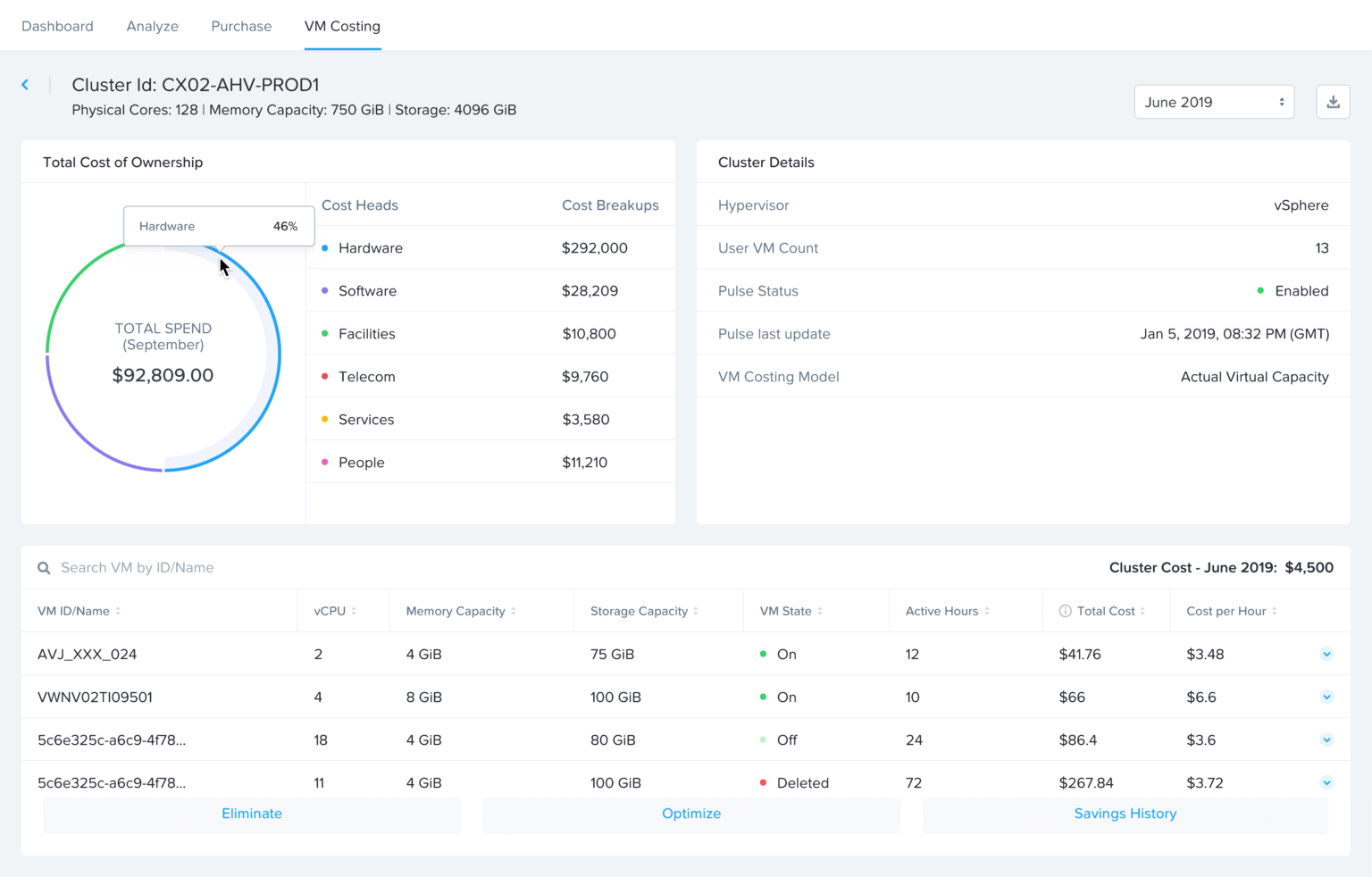Click the Software legend color dot
1372x877 pixels.
coord(324,290)
